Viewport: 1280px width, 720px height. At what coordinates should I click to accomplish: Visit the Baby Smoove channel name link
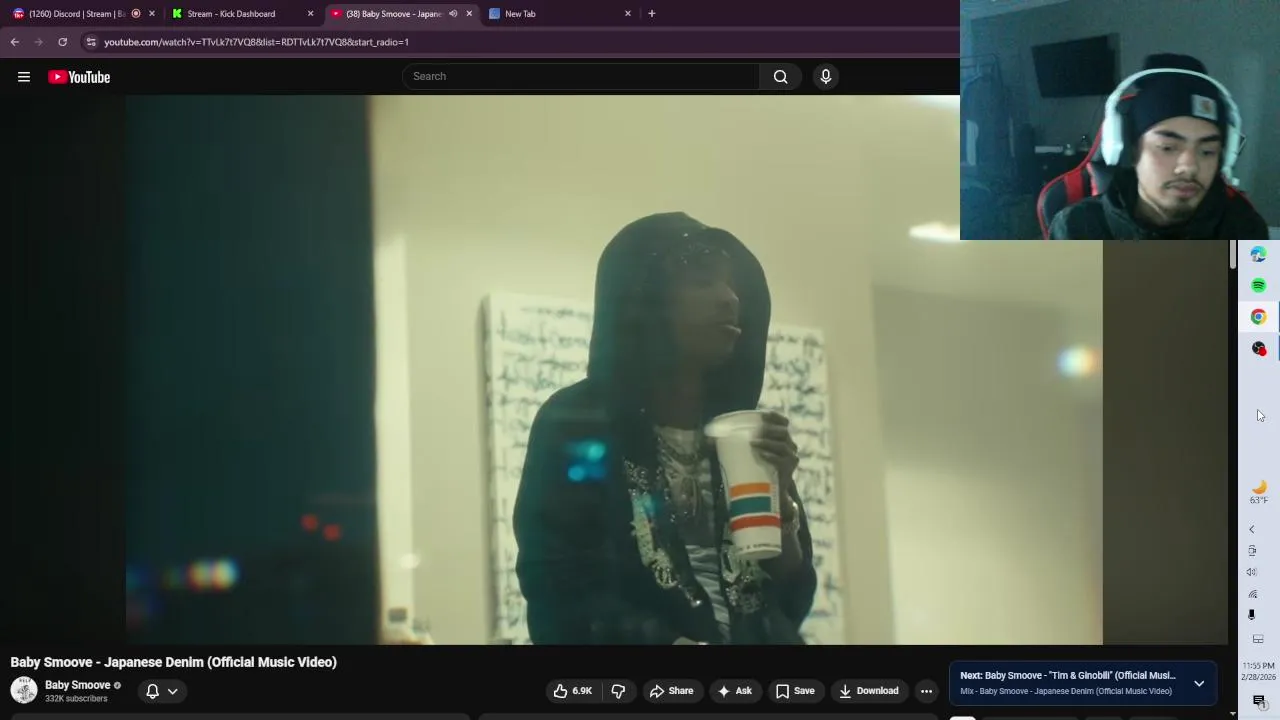click(77, 685)
